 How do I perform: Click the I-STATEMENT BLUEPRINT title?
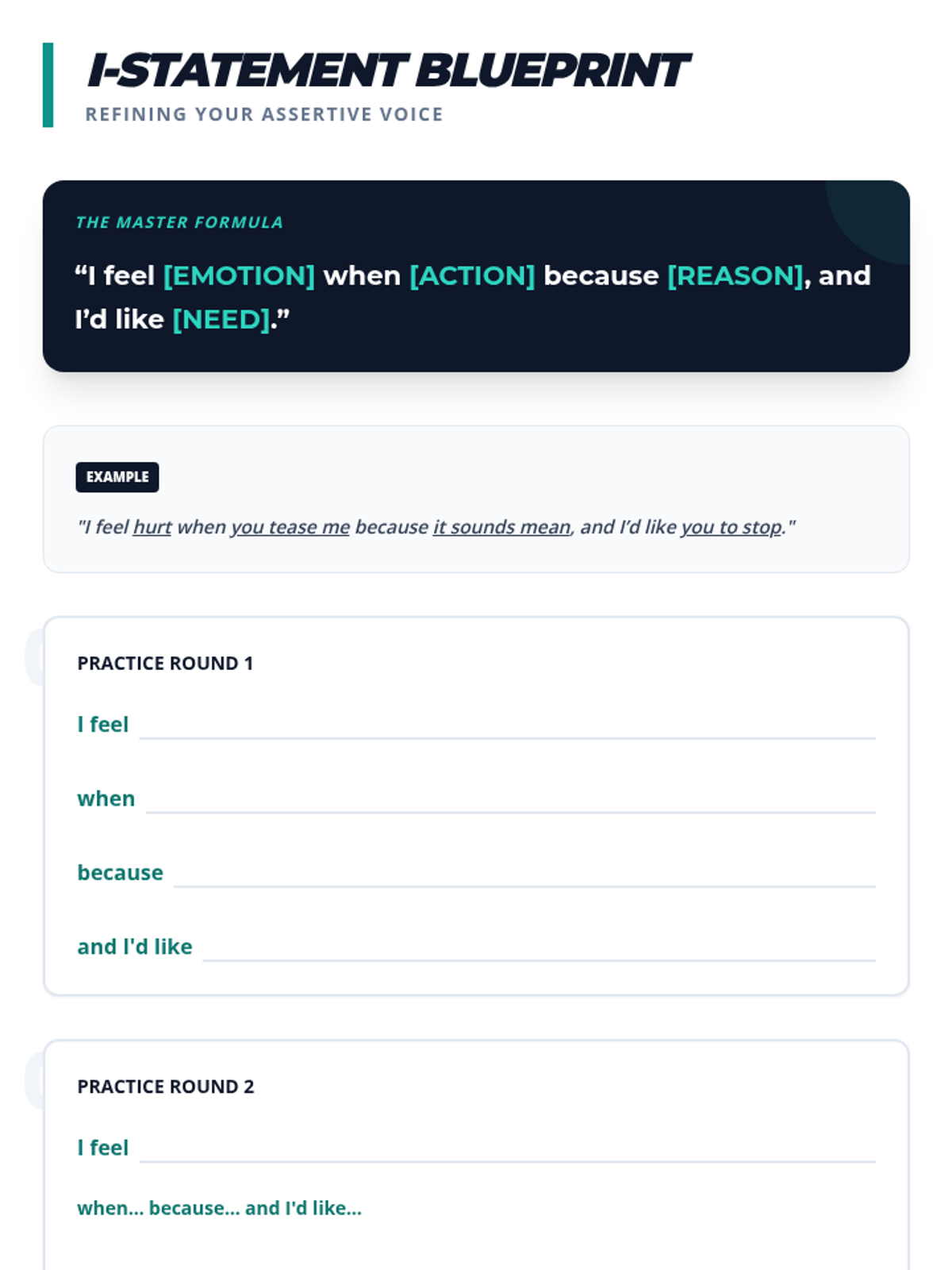[x=389, y=70]
